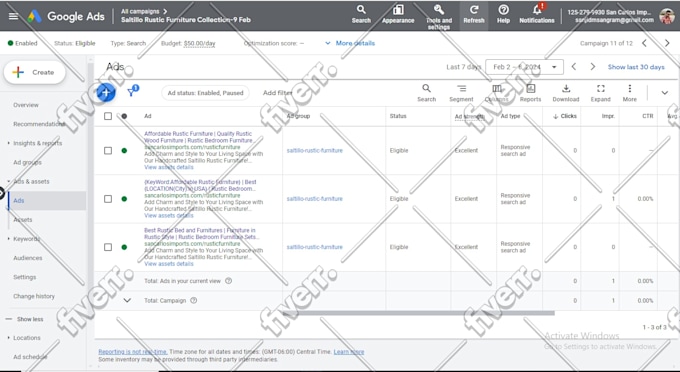Open the Segment tool
This screenshot has width=680, height=372.
point(461,93)
